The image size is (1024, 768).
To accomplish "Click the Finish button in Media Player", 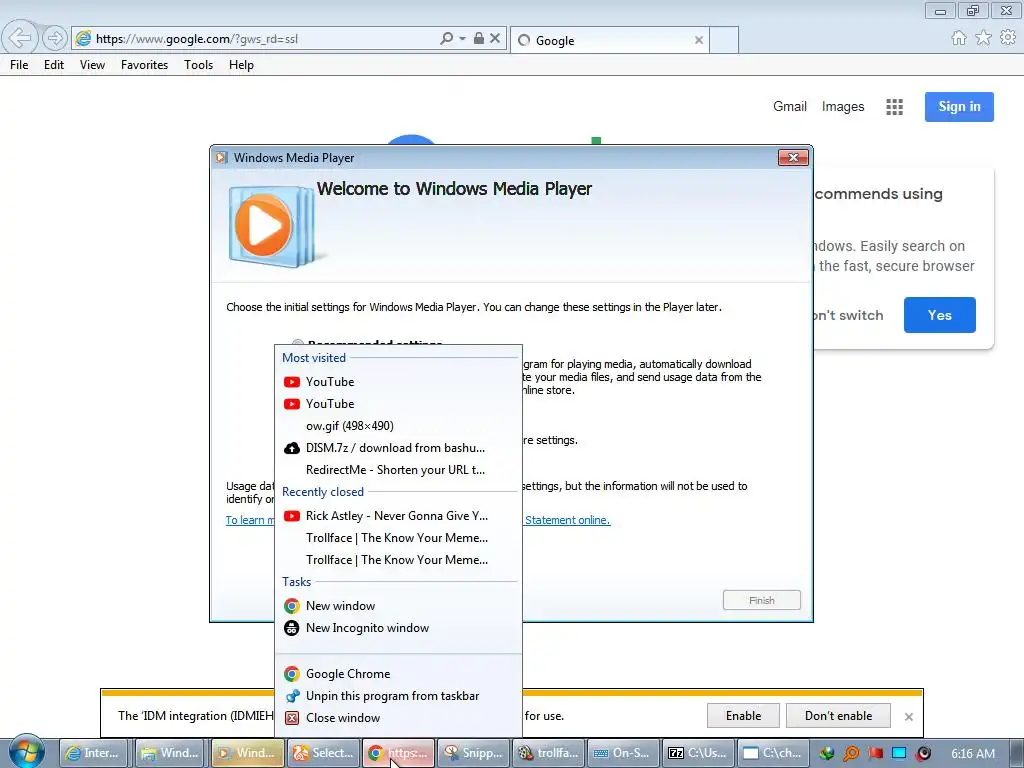I will pyautogui.click(x=761, y=600).
